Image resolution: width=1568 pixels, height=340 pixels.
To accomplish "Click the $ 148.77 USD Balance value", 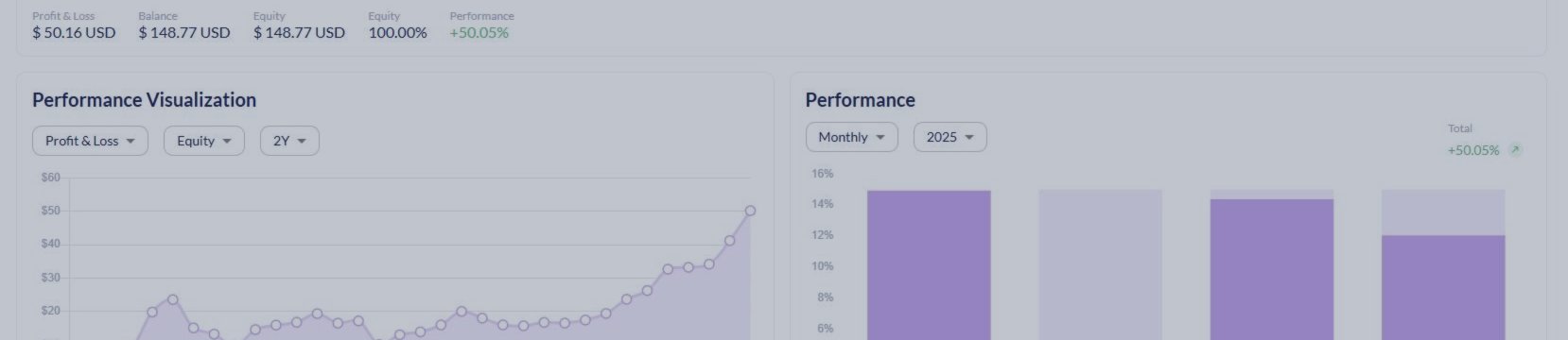I will coord(184,33).
